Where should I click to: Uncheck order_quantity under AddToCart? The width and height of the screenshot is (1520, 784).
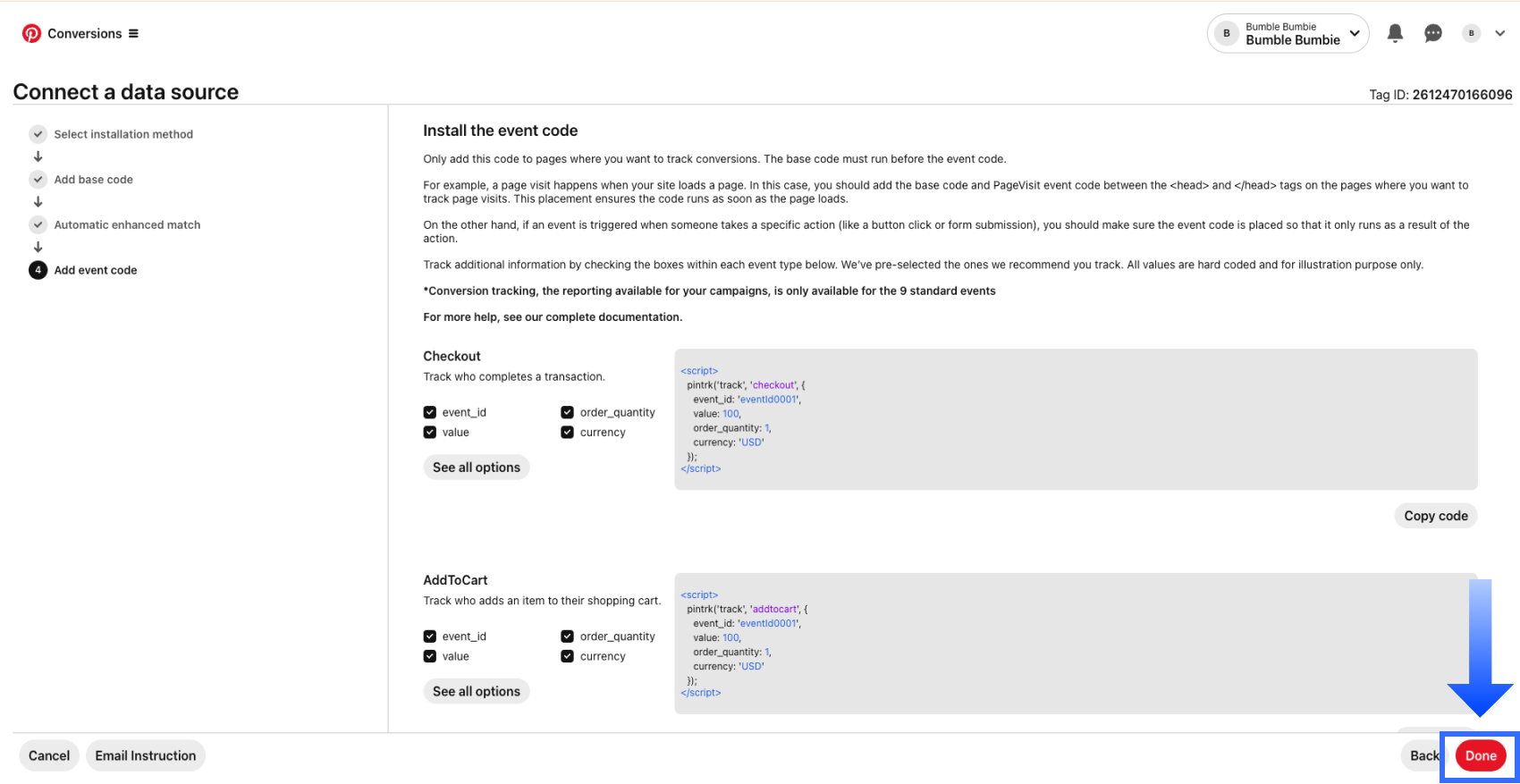click(x=567, y=636)
